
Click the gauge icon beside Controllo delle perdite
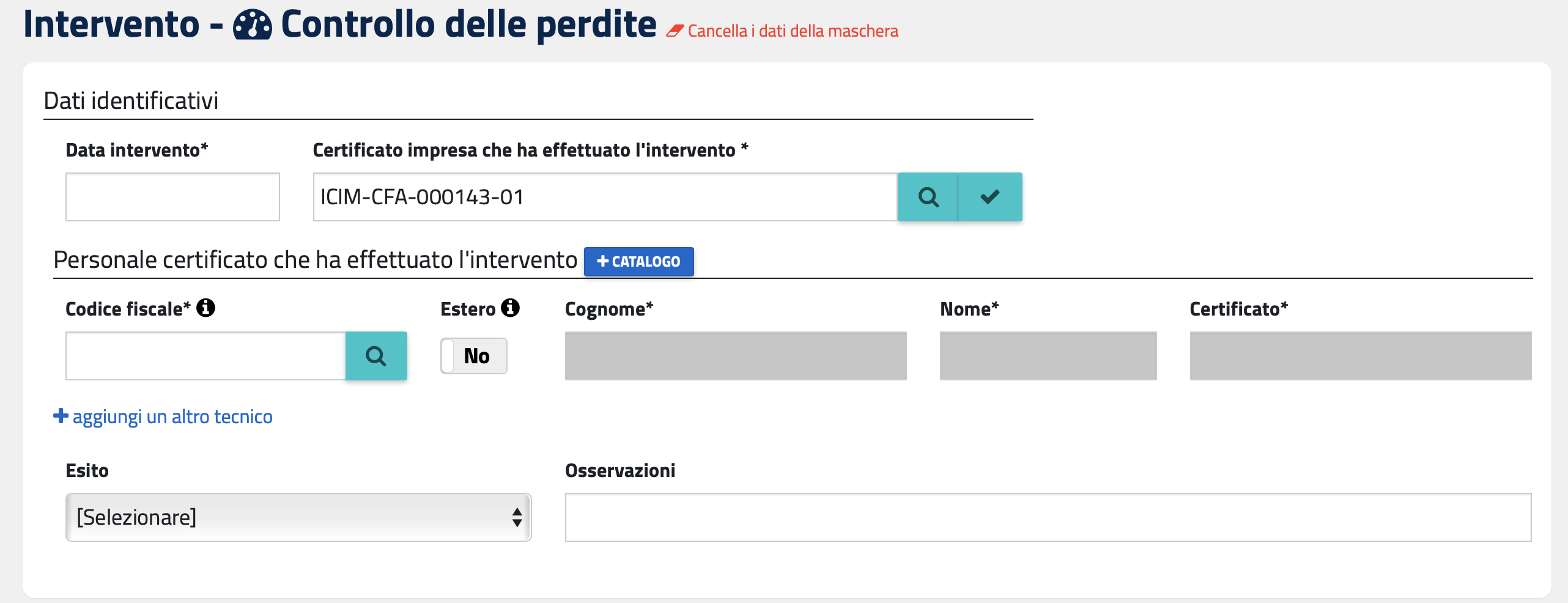click(x=252, y=26)
